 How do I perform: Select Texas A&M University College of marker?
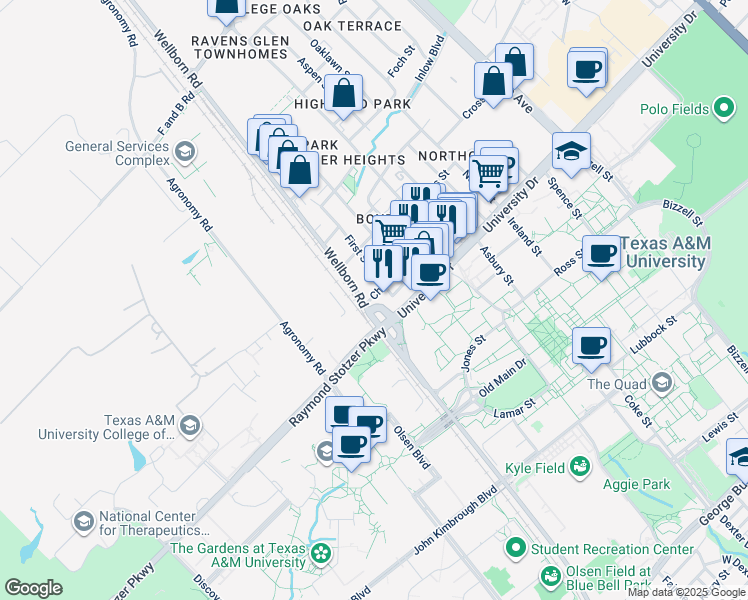point(190,425)
